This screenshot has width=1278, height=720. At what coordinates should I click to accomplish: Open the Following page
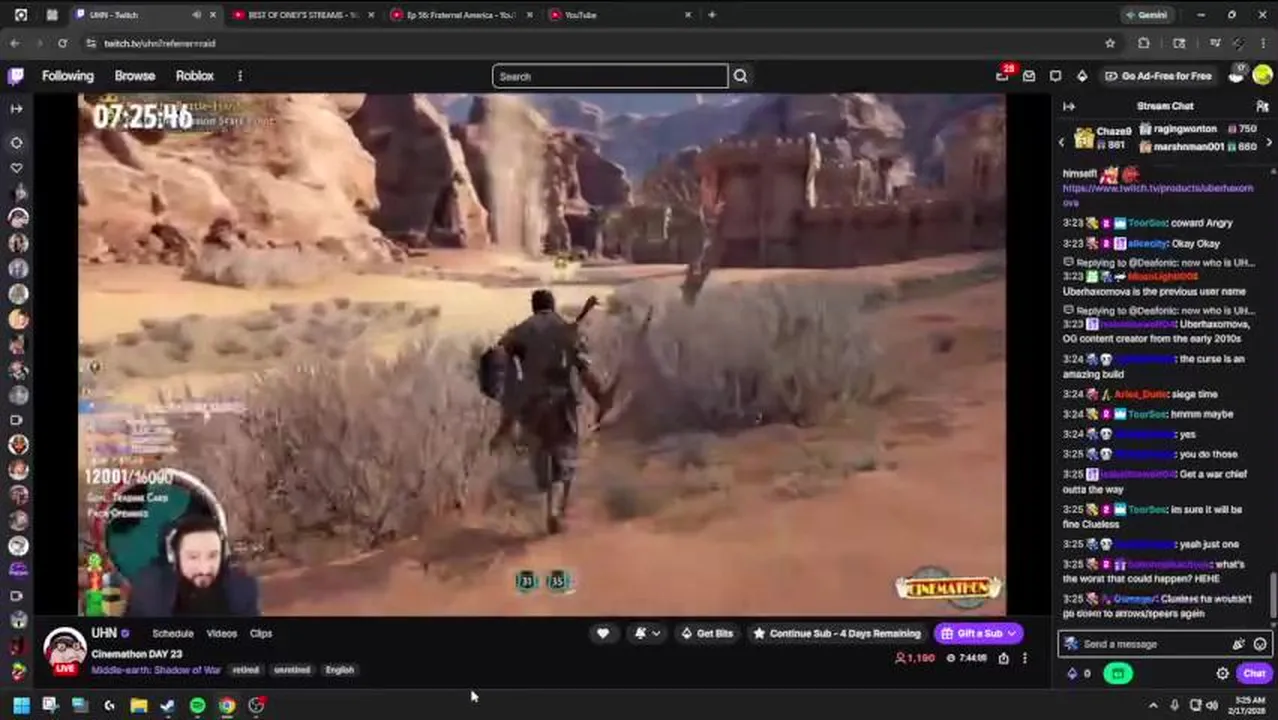[67, 76]
